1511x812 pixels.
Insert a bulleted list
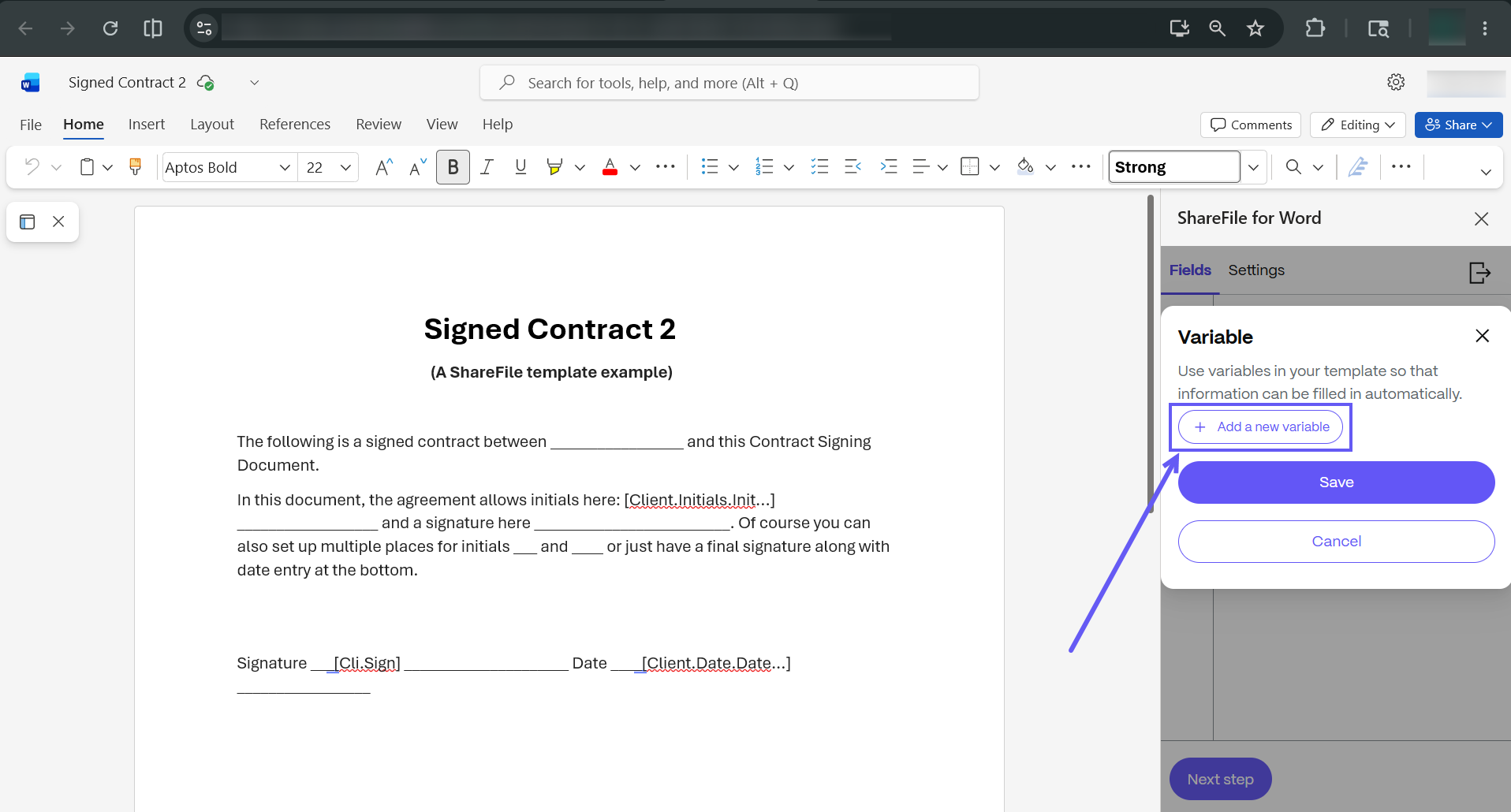pyautogui.click(x=710, y=167)
